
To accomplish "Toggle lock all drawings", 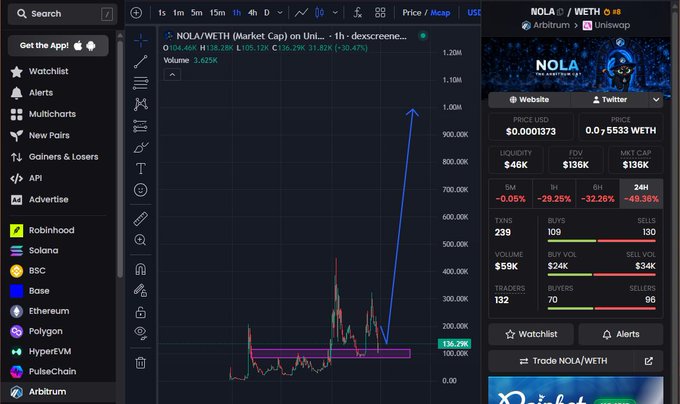I will (x=141, y=312).
